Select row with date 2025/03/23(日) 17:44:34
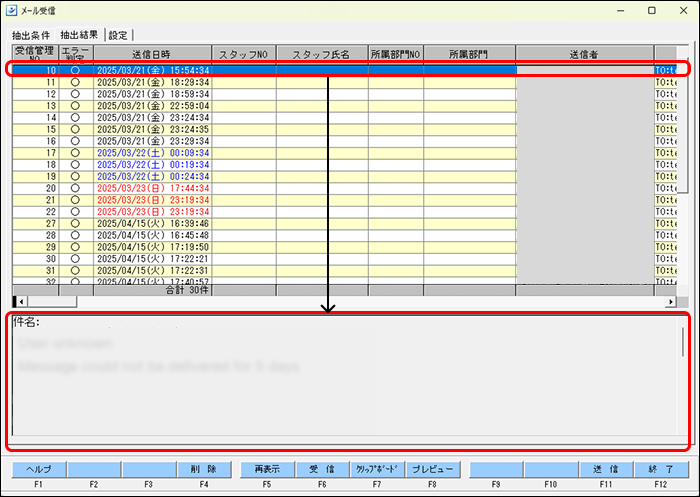 point(345,188)
